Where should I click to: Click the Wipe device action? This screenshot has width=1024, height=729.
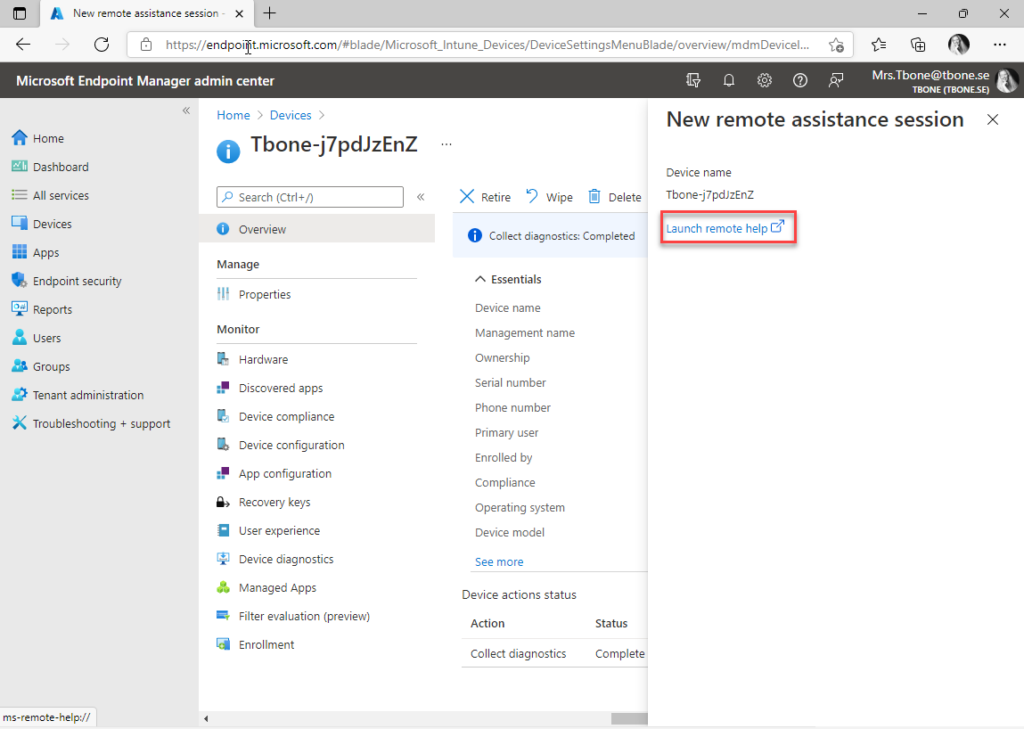pyautogui.click(x=549, y=197)
